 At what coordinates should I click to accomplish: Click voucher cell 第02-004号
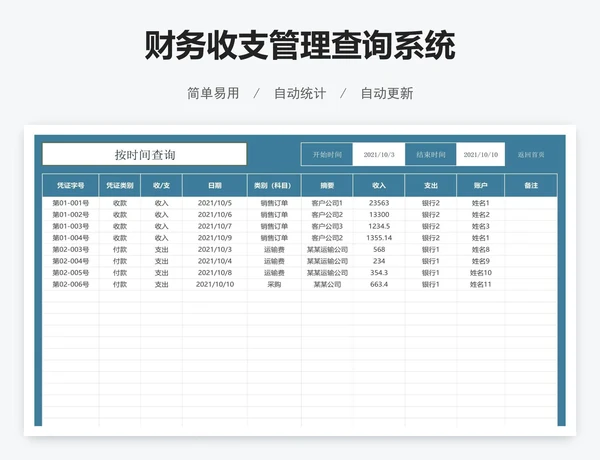[x=70, y=261]
